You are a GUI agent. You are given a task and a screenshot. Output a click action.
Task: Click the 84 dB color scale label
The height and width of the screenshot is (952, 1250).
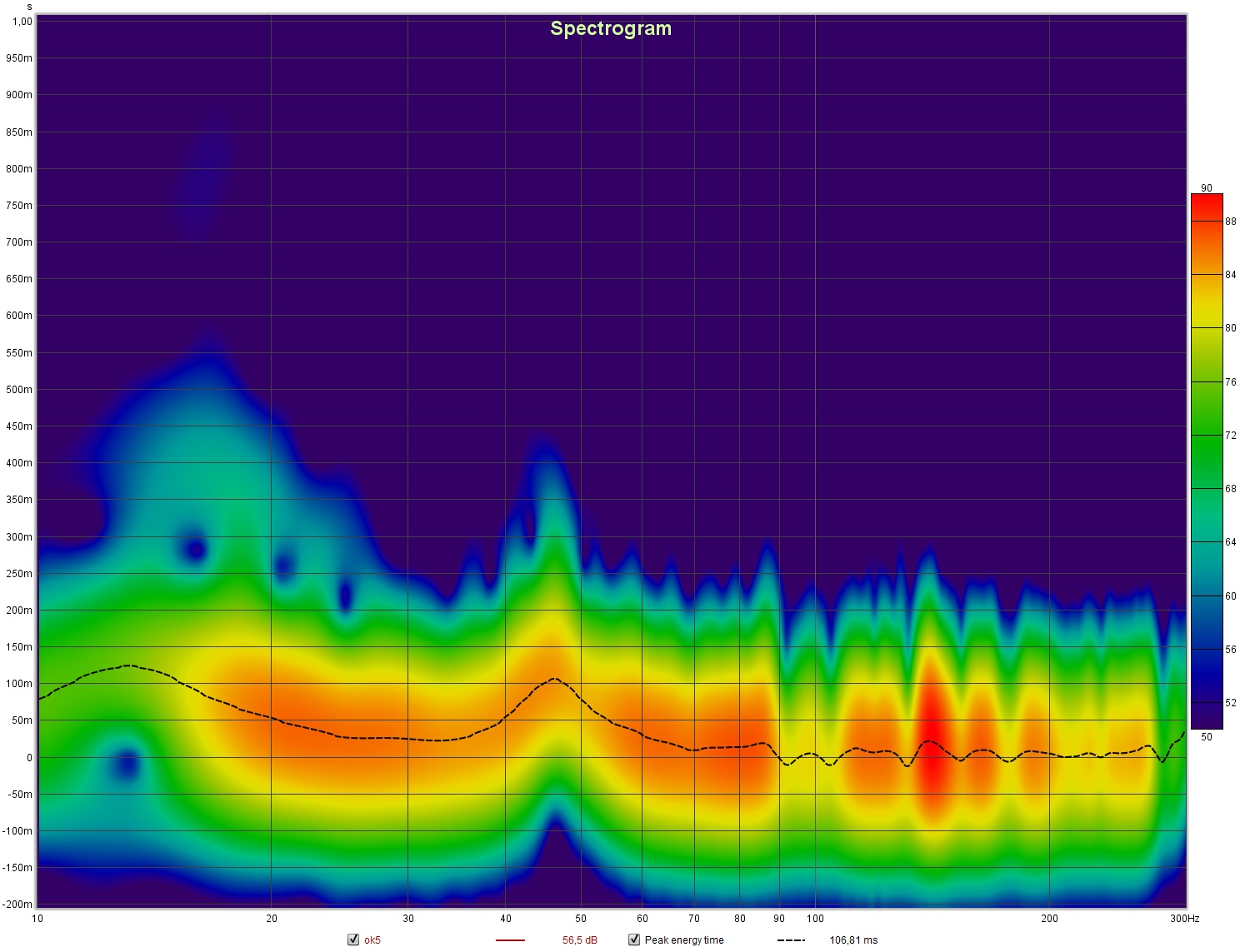[1231, 275]
